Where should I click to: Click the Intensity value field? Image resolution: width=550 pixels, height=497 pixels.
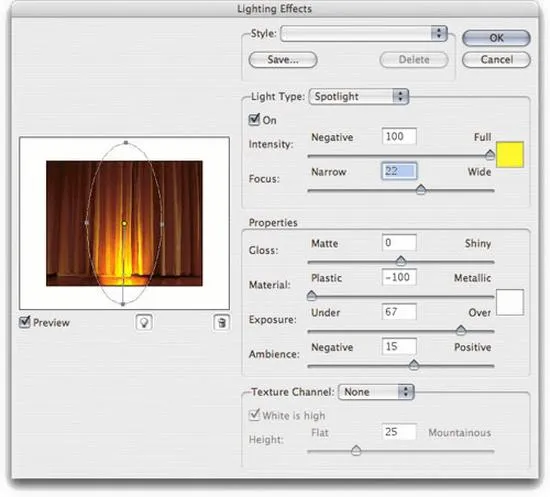tap(399, 136)
